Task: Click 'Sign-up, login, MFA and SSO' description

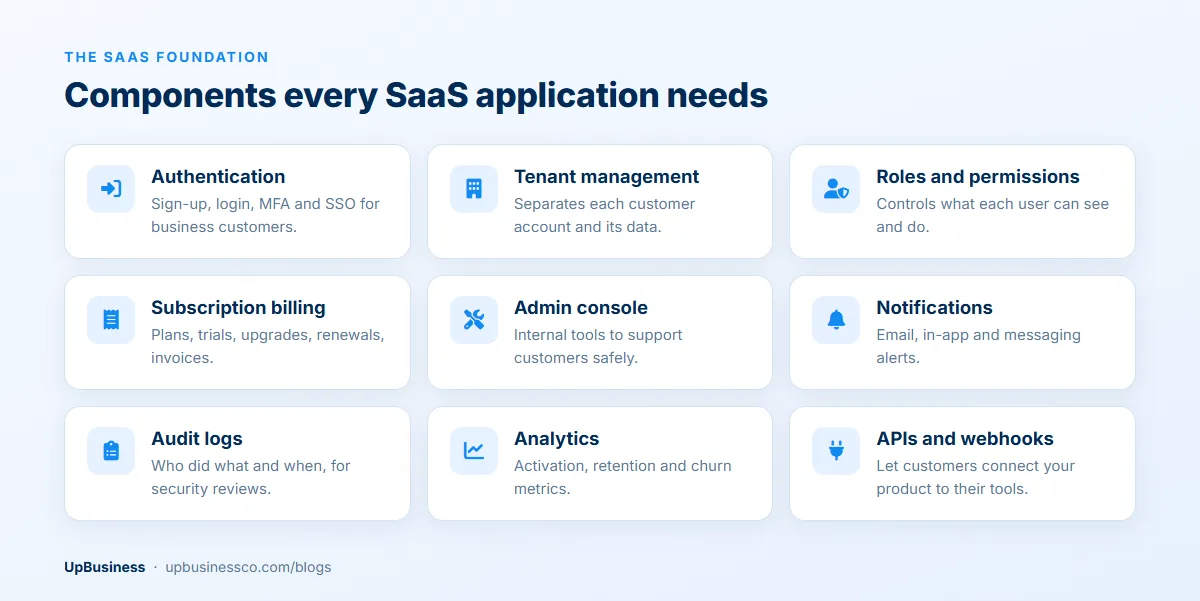Action: coord(265,215)
